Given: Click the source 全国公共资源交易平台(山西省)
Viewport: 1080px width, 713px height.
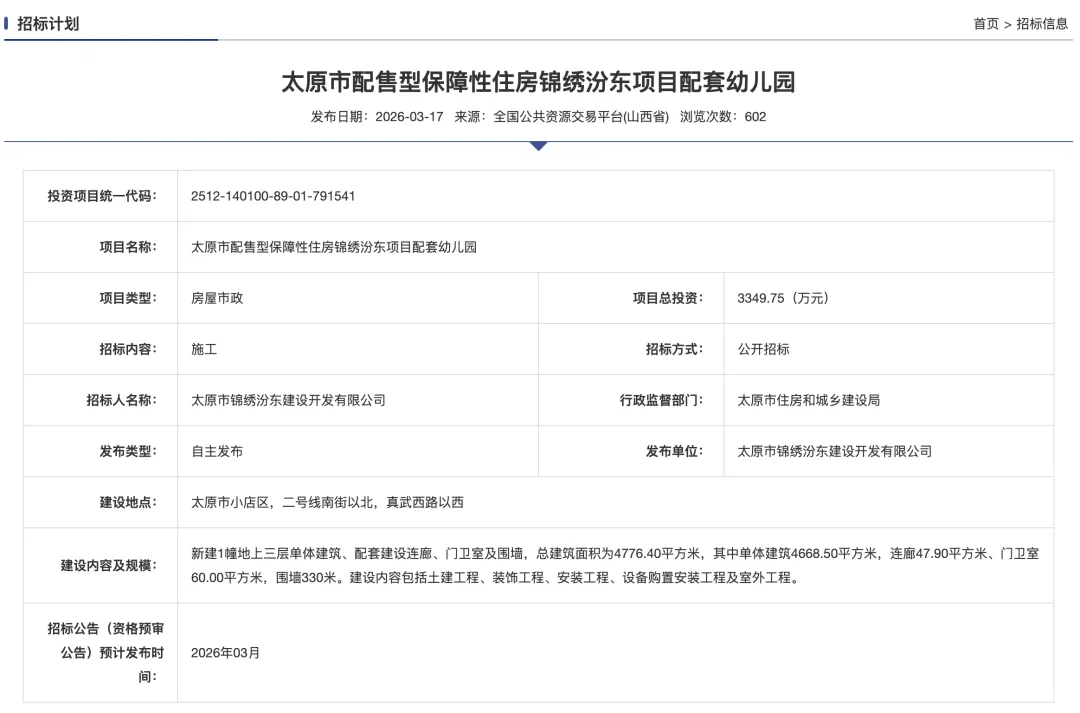Looking at the screenshot, I should [x=581, y=116].
